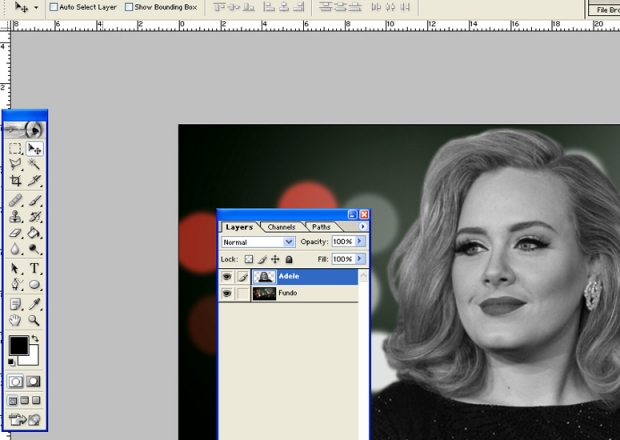Open the Fill percentage arrow
The height and width of the screenshot is (440, 620).
[361, 259]
